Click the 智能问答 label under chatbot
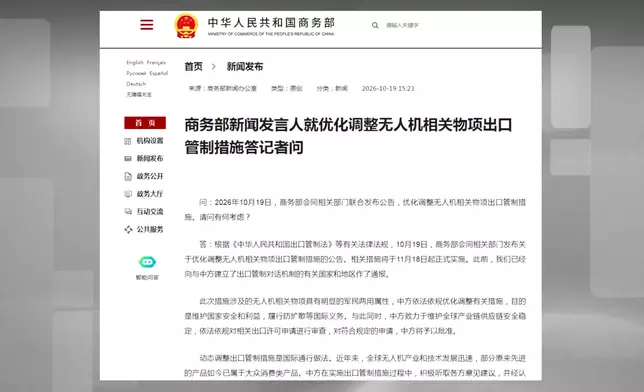The height and width of the screenshot is (392, 644). point(147,277)
